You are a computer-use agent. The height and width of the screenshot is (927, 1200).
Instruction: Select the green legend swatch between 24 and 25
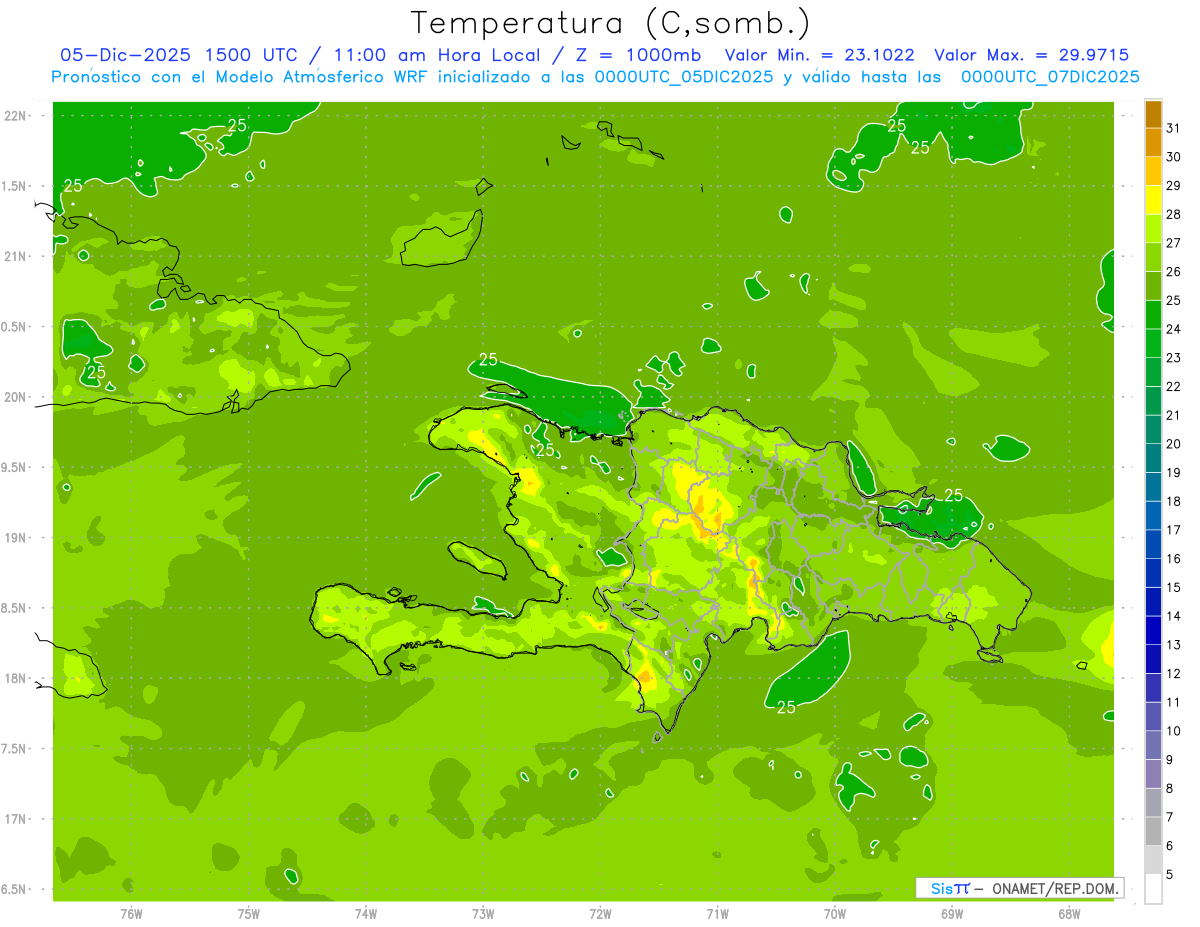click(1153, 315)
